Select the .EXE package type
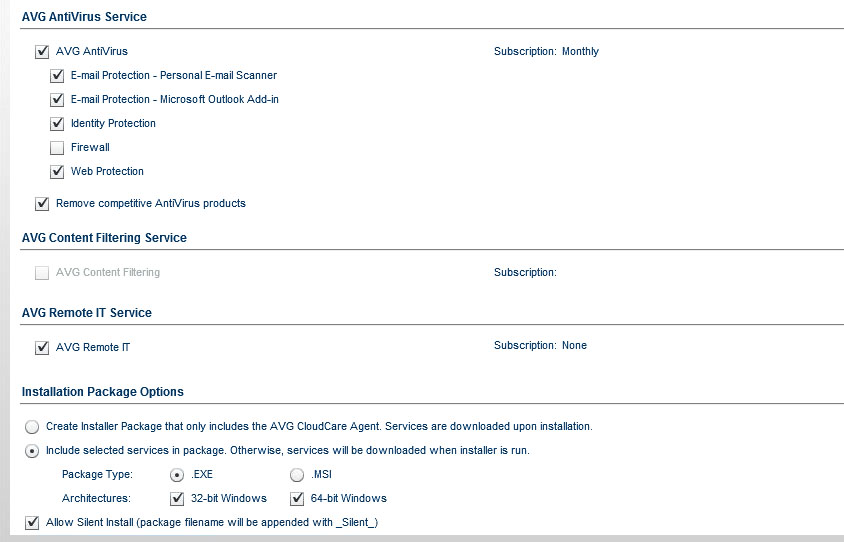 click(177, 474)
